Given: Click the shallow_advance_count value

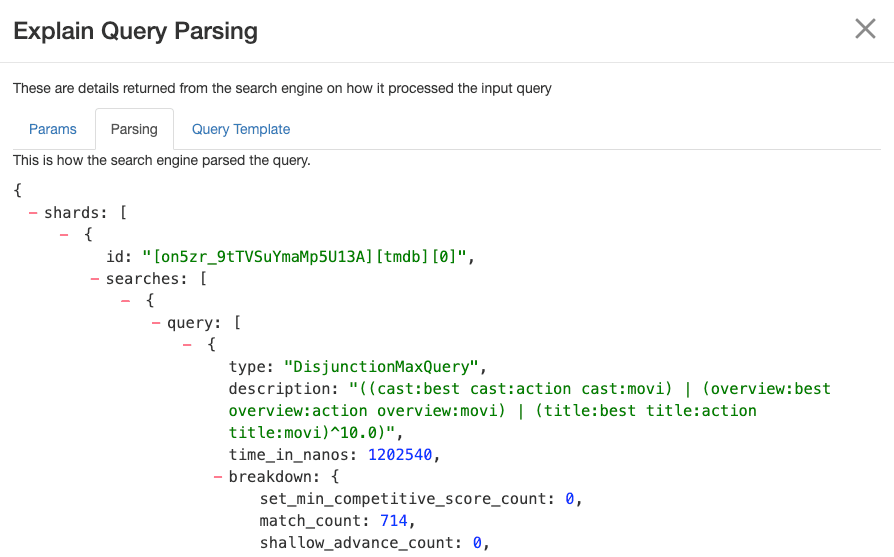Looking at the screenshot, I should pyautogui.click(x=477, y=542).
